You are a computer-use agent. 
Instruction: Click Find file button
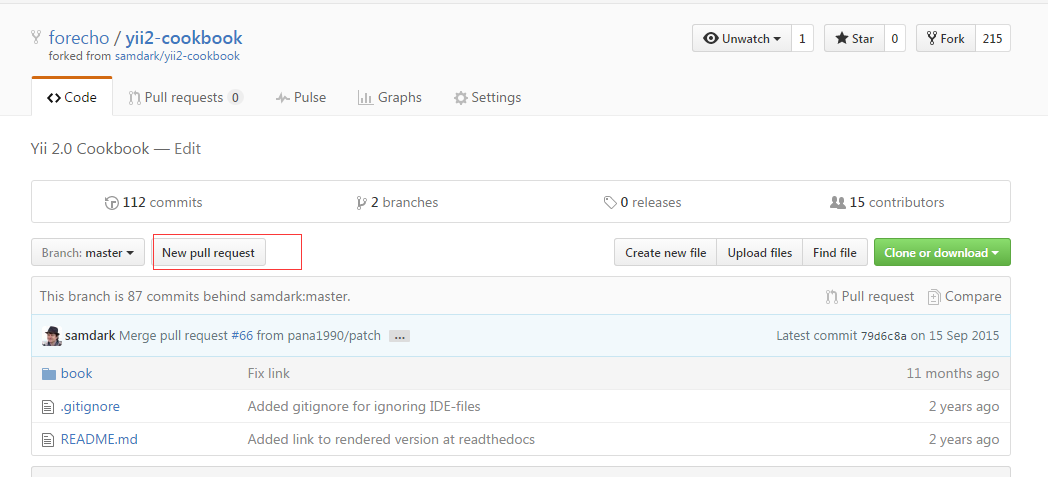(835, 253)
